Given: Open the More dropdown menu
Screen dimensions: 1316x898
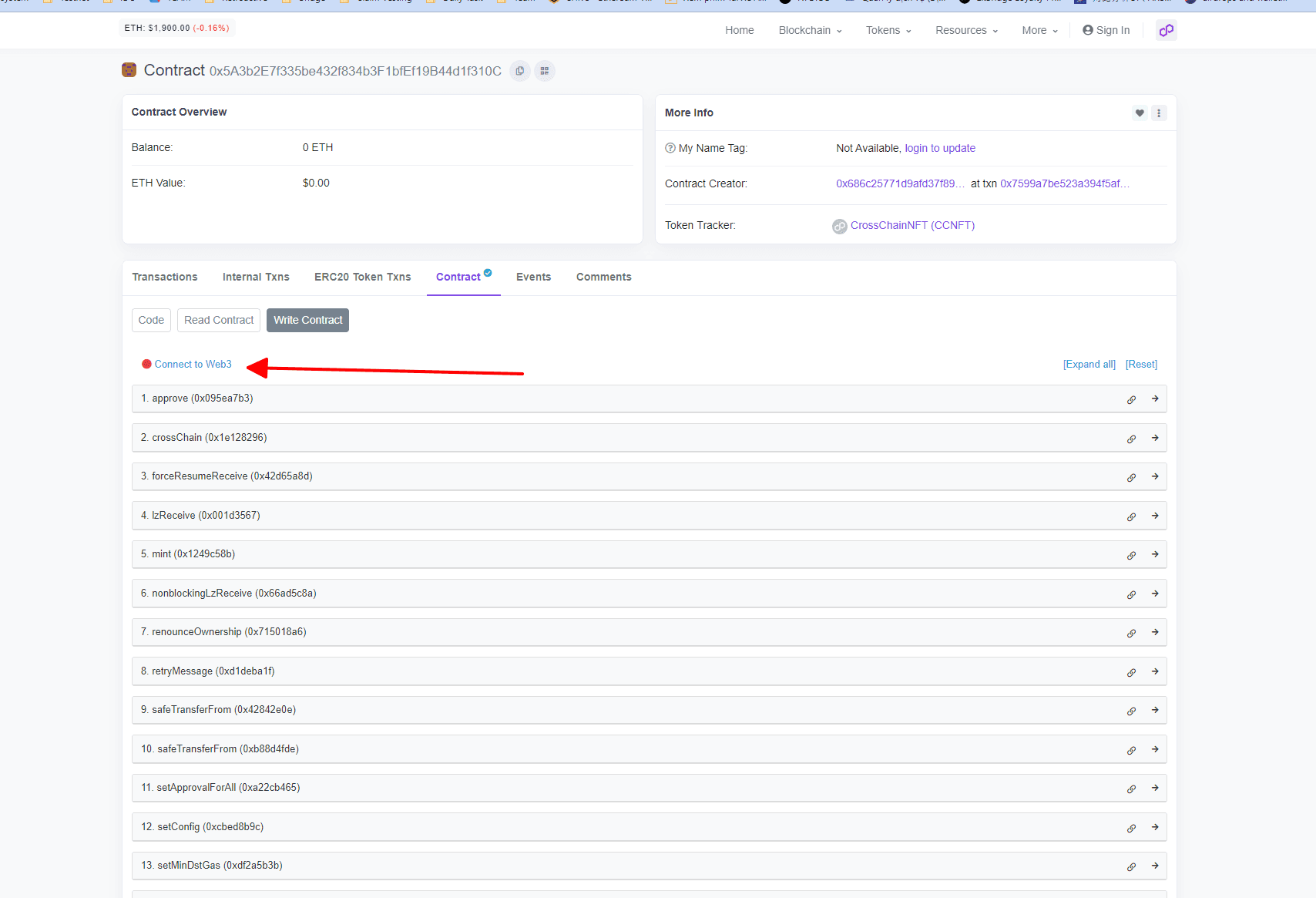Looking at the screenshot, I should (x=1040, y=30).
